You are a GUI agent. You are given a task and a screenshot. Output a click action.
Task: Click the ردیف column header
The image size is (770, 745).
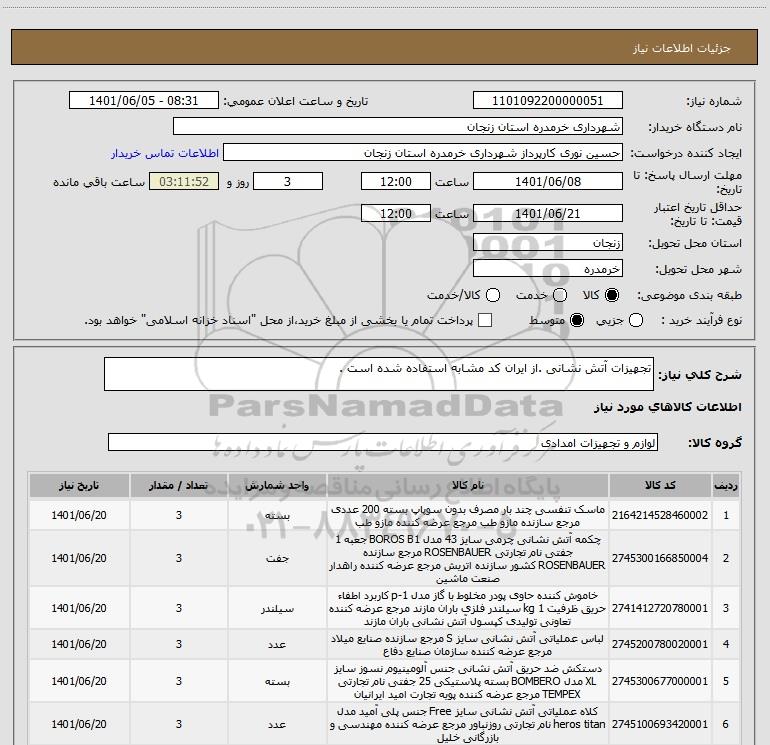(726, 486)
